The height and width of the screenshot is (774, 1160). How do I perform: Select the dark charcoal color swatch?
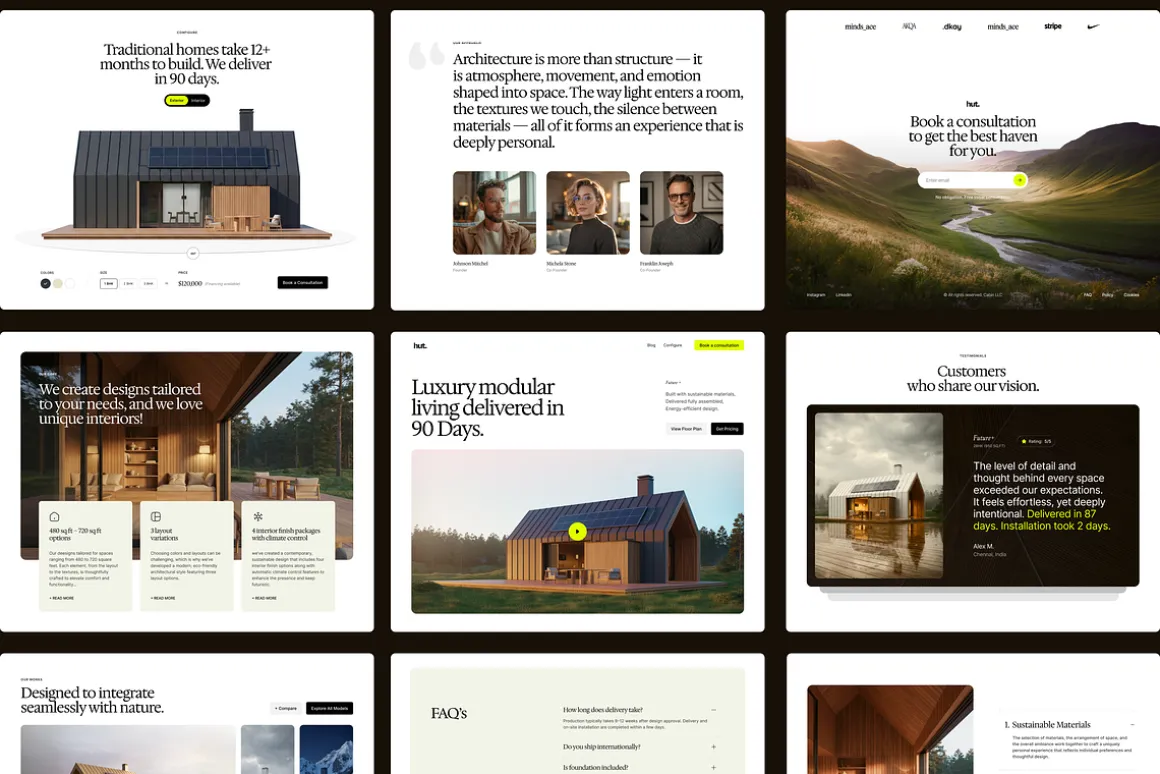45,283
